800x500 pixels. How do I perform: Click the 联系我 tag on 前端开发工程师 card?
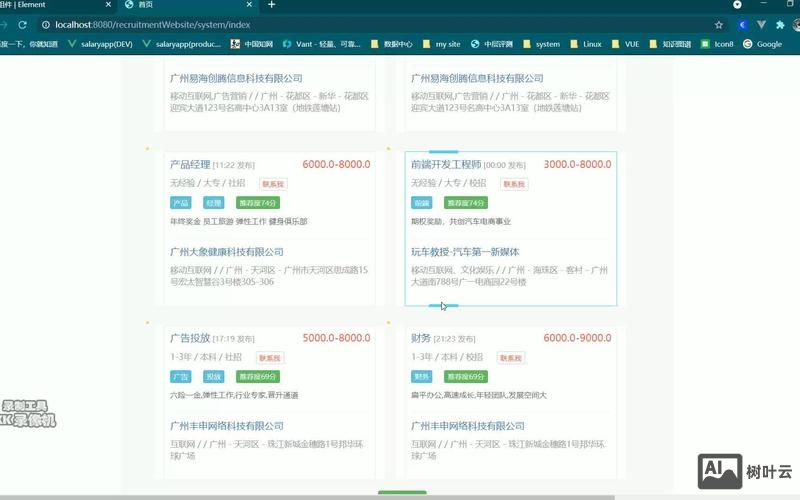(514, 184)
